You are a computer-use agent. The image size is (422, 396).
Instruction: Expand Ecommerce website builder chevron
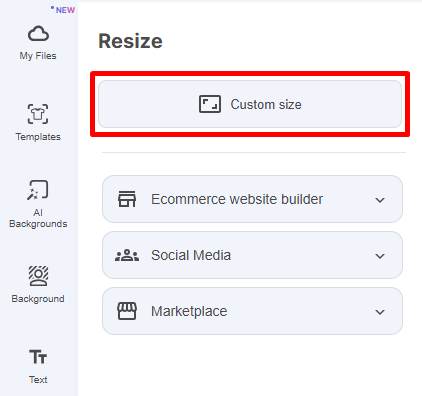tap(380, 200)
